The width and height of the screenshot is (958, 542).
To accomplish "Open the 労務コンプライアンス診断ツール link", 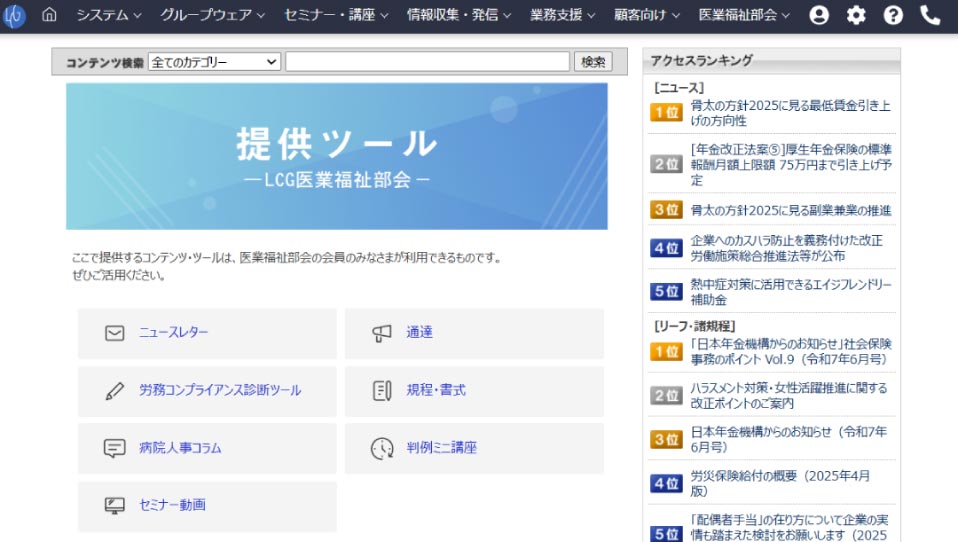I will click(220, 390).
